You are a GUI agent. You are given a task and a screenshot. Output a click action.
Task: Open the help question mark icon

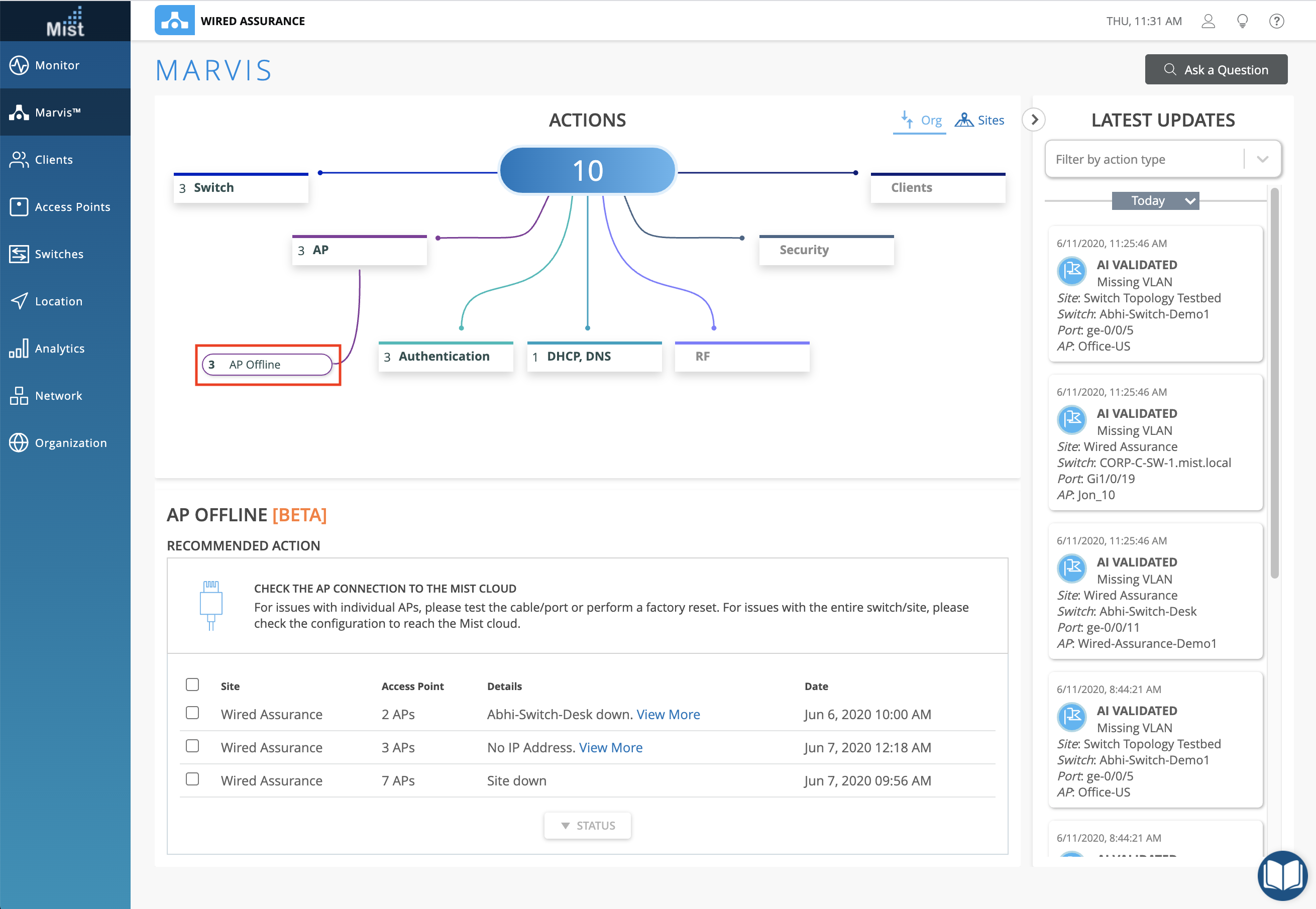coord(1276,21)
